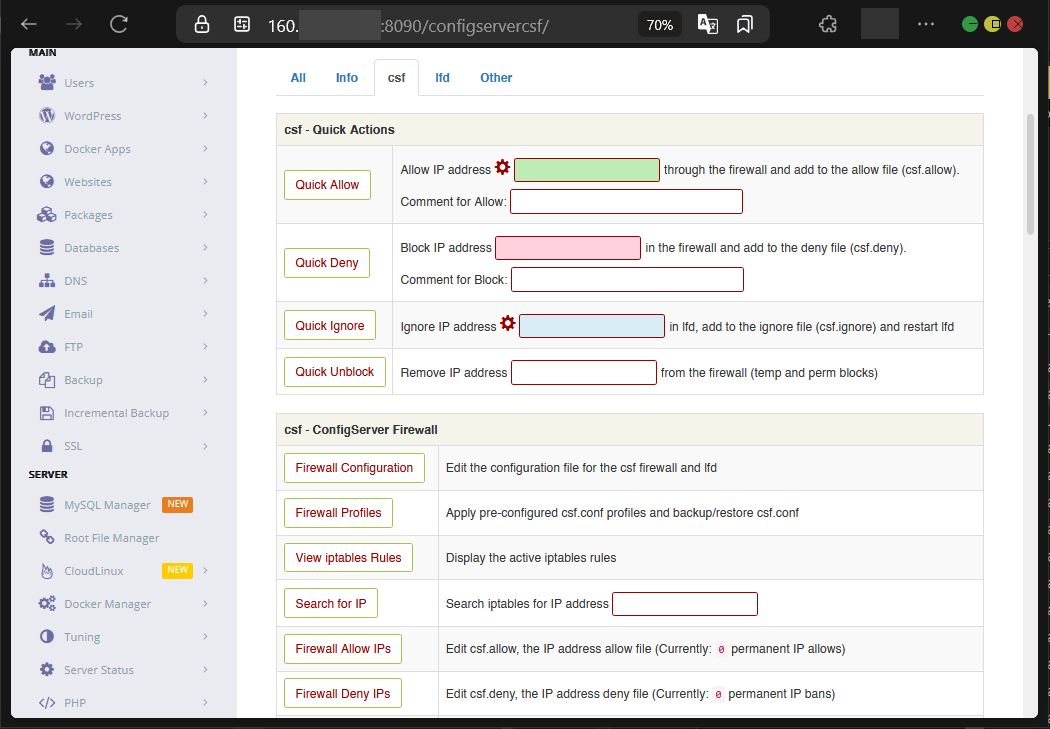1050x729 pixels.
Task: Expand the Databases menu chevron
Action: tap(206, 248)
